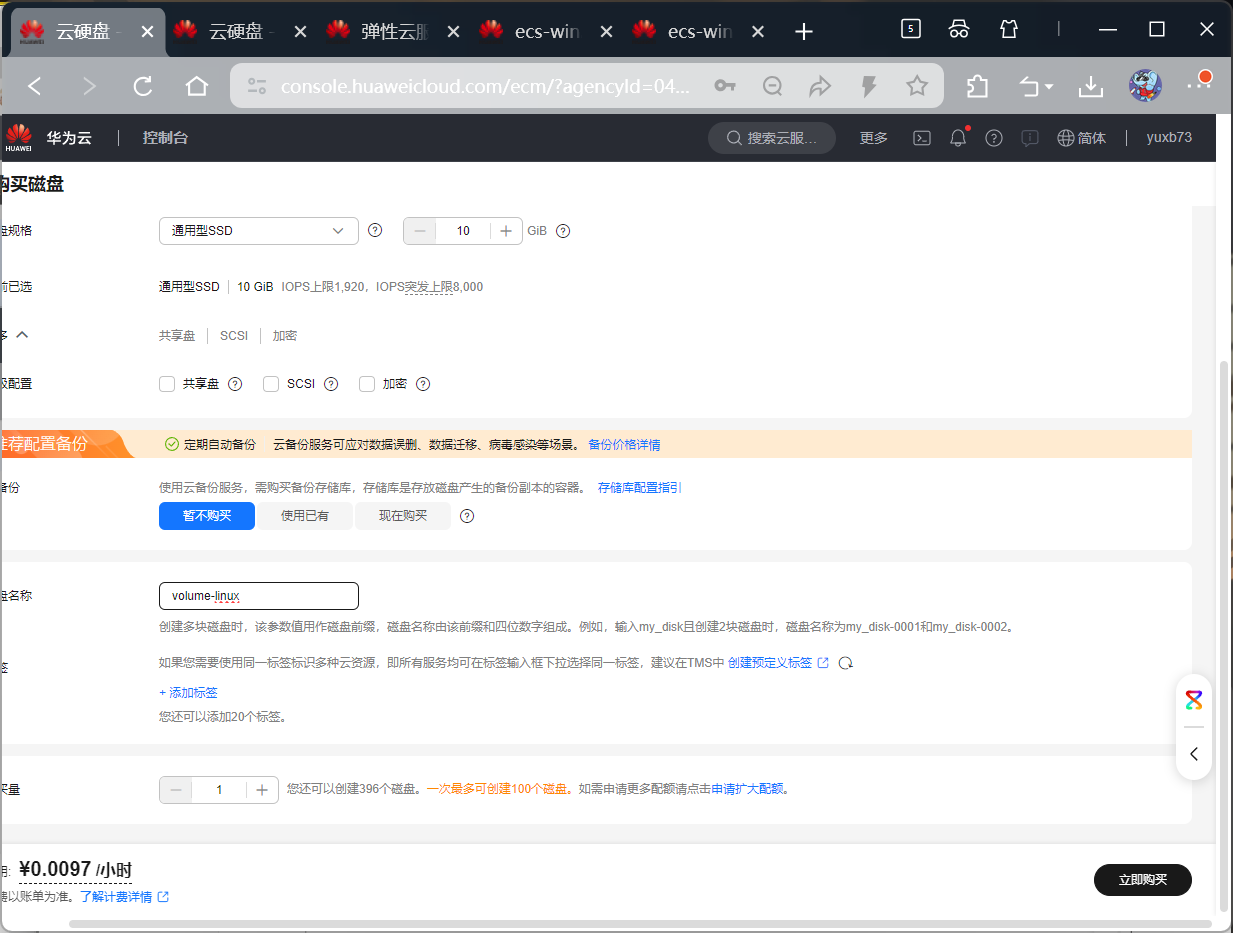Viewport: 1233px width, 933px height.
Task: Click the zoom-out magnifier icon
Action: (x=772, y=87)
